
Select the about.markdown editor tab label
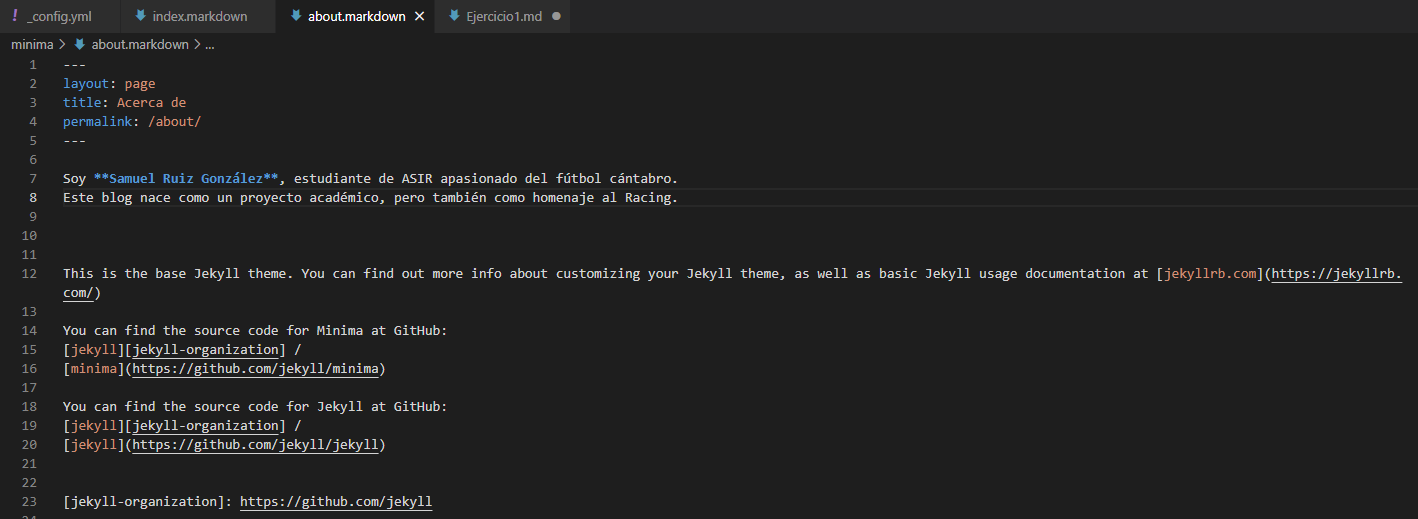[356, 17]
